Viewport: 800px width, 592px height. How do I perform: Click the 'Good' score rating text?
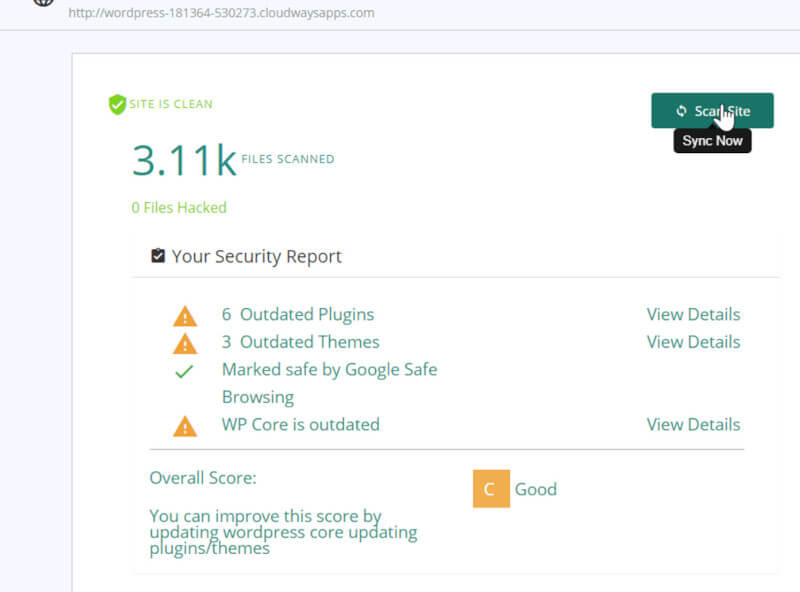[536, 489]
